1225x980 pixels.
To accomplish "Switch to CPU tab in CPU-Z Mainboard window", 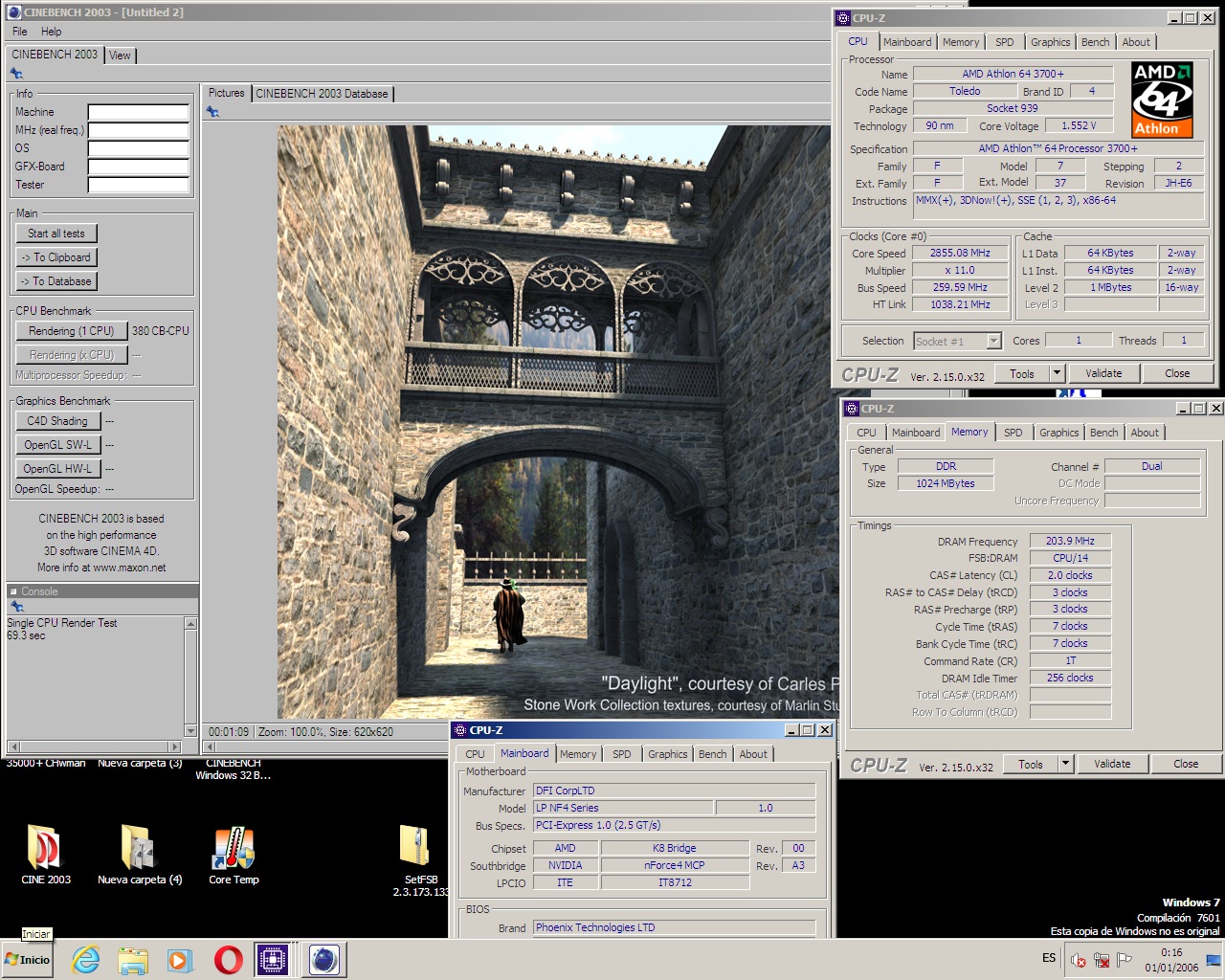I will point(475,754).
